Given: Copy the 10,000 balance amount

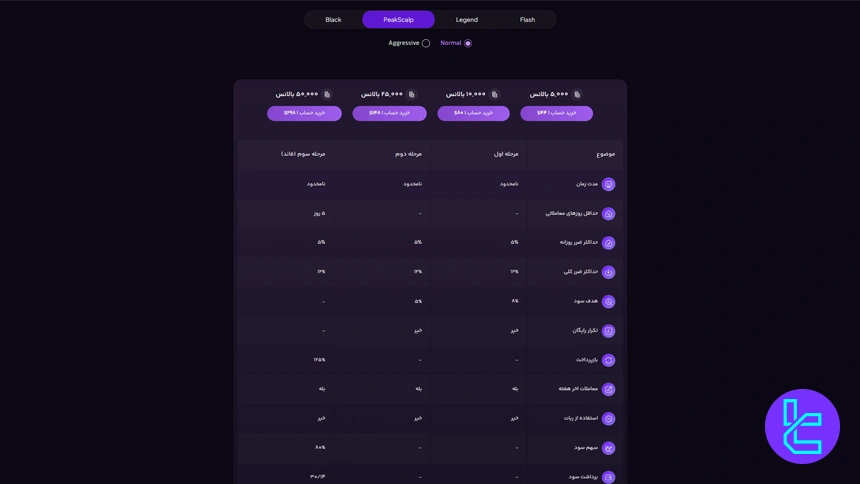Looking at the screenshot, I should tap(494, 95).
